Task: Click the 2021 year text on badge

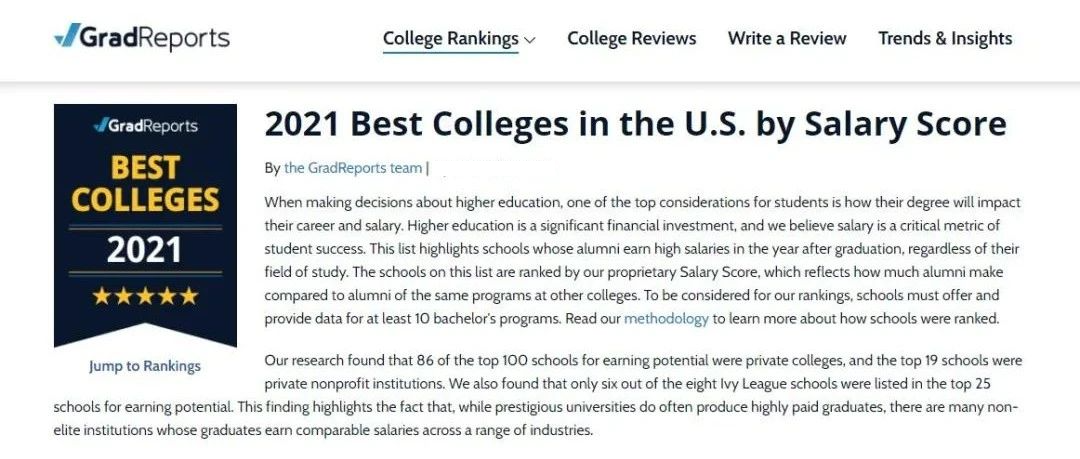Action: click(x=145, y=249)
